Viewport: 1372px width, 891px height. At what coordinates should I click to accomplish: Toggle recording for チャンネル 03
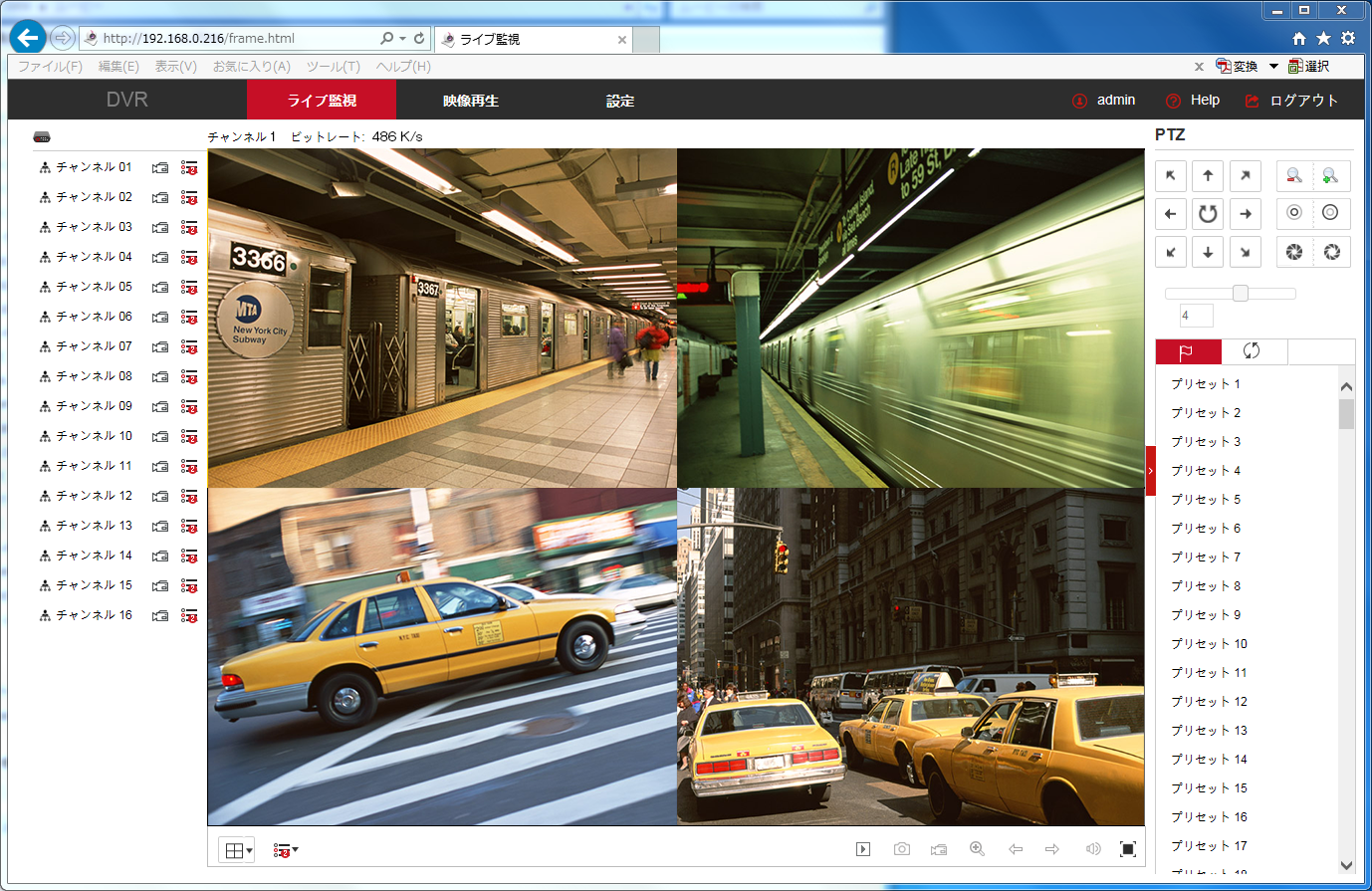[x=159, y=227]
